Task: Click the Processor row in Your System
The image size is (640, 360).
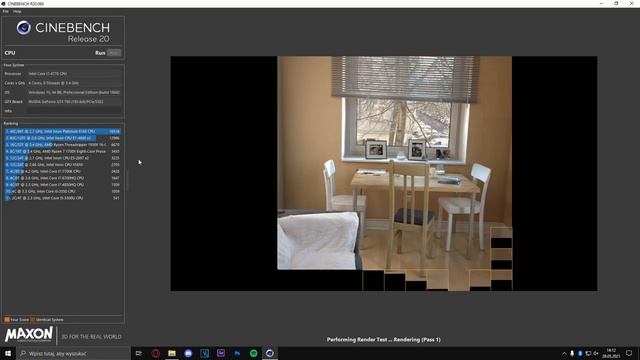Action: click(x=62, y=74)
